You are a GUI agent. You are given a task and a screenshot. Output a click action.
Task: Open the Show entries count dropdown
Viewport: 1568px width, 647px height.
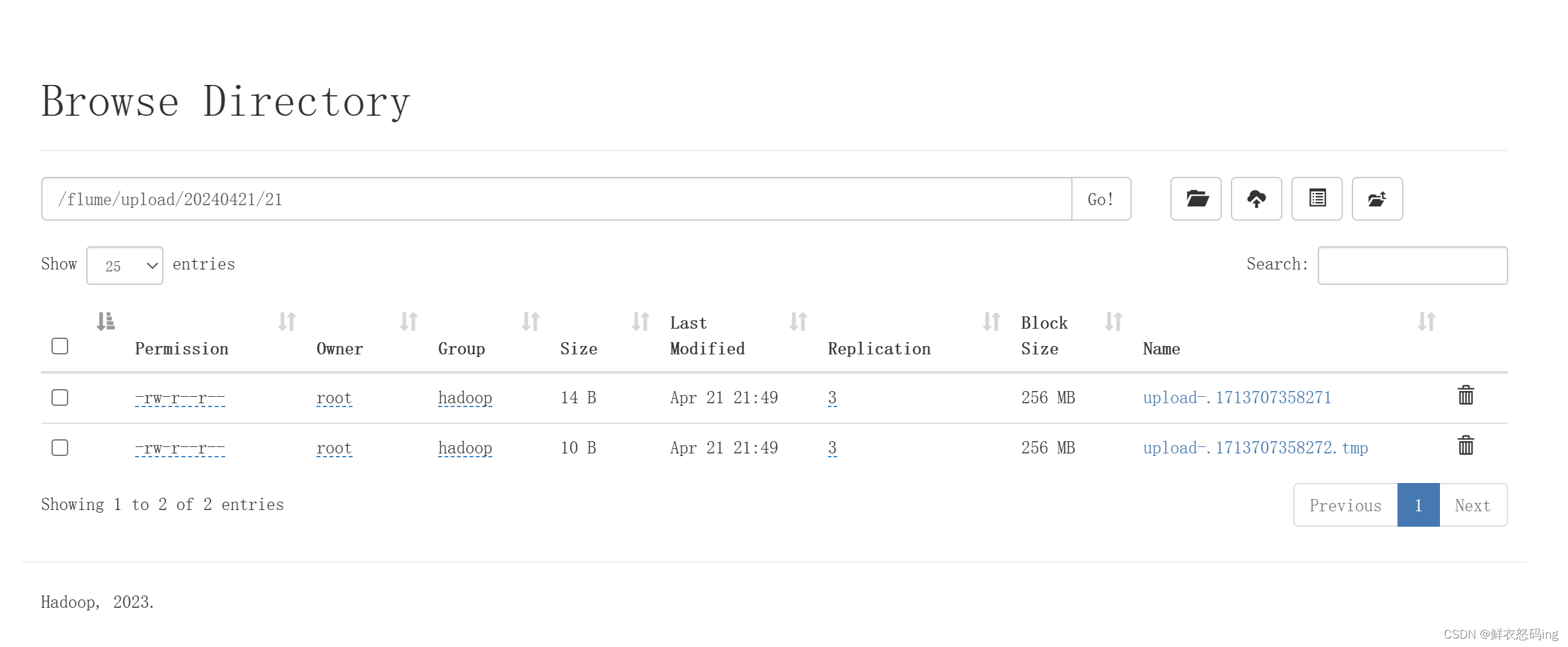pos(125,266)
